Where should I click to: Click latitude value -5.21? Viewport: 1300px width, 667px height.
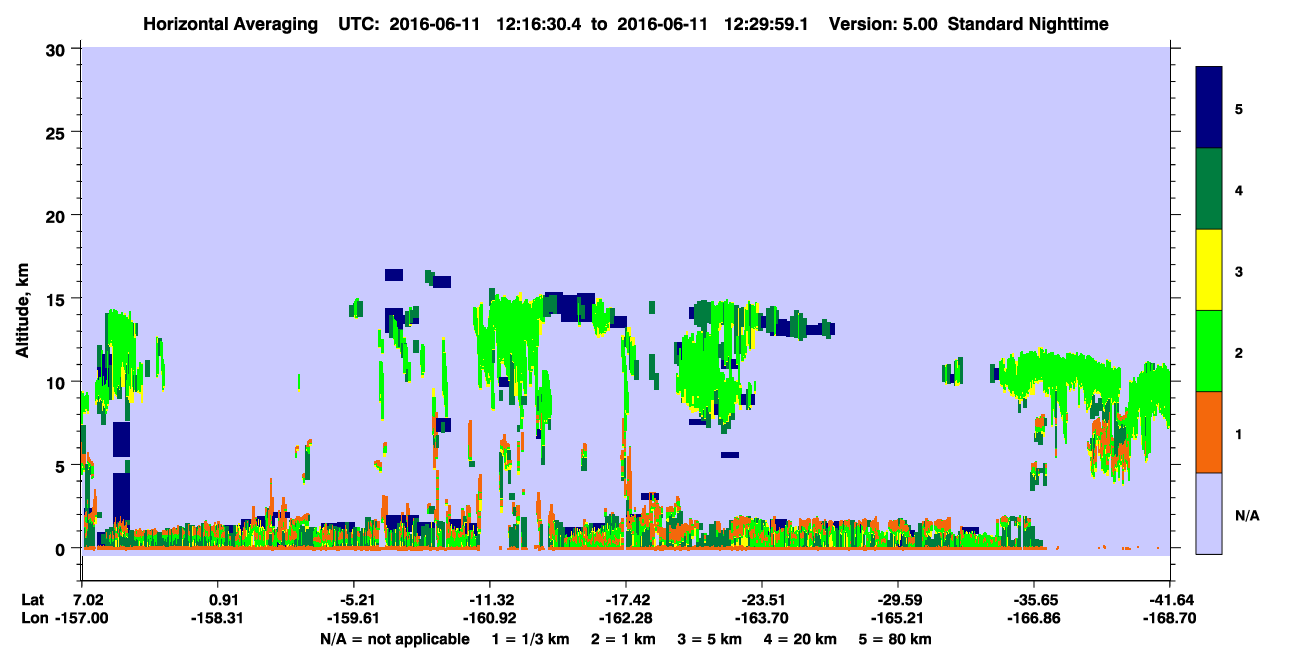click(359, 600)
